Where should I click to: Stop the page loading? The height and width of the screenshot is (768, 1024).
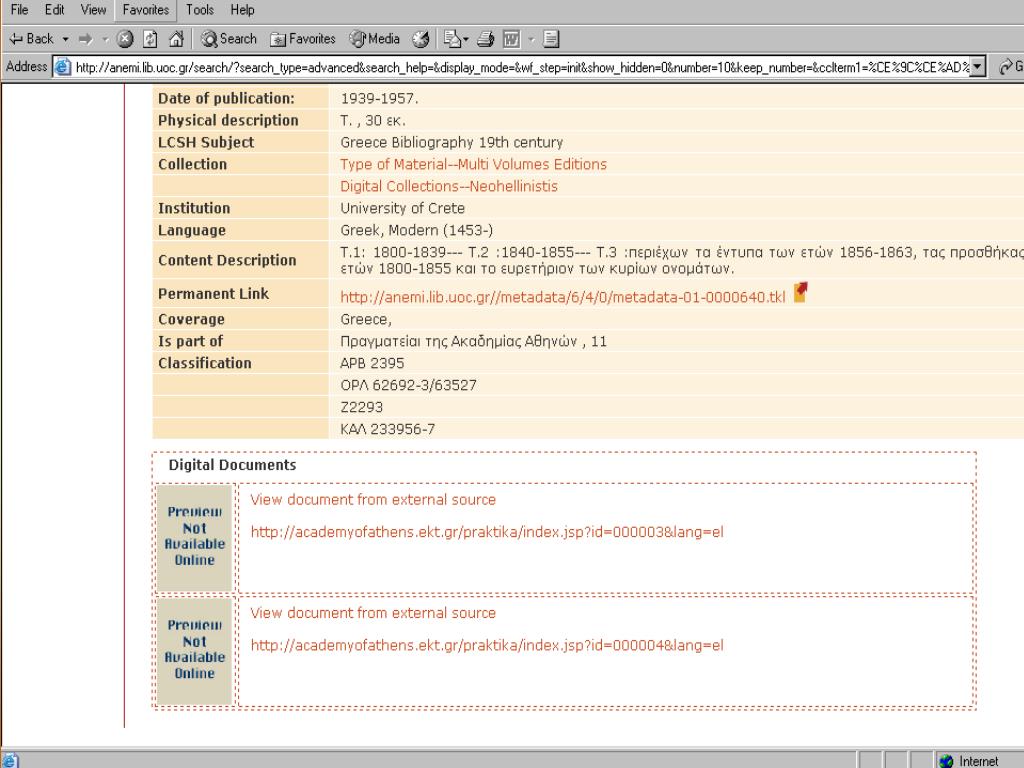(x=125, y=39)
